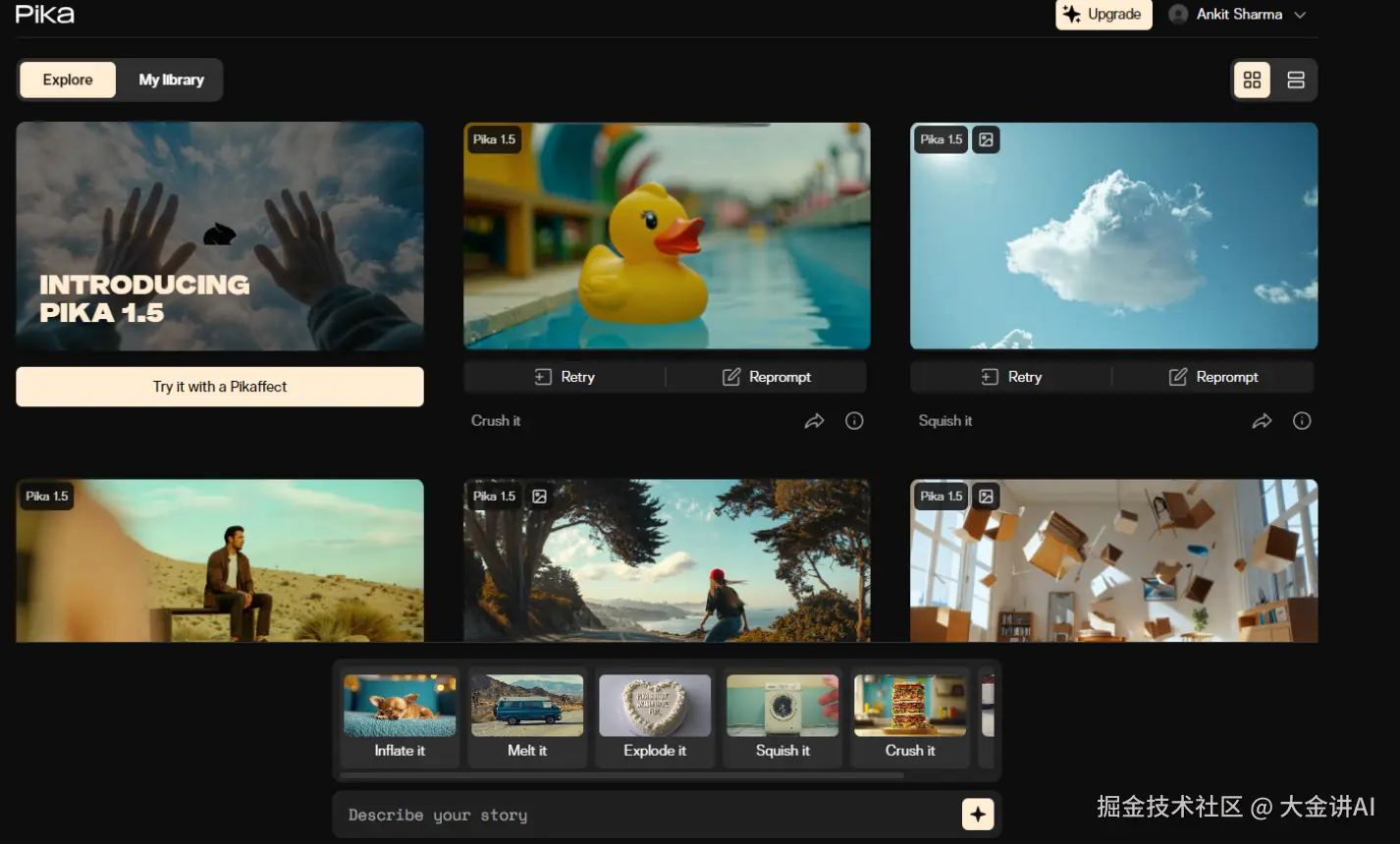Click Retry under the duck video
Viewport: 1400px width, 844px height.
coord(565,377)
